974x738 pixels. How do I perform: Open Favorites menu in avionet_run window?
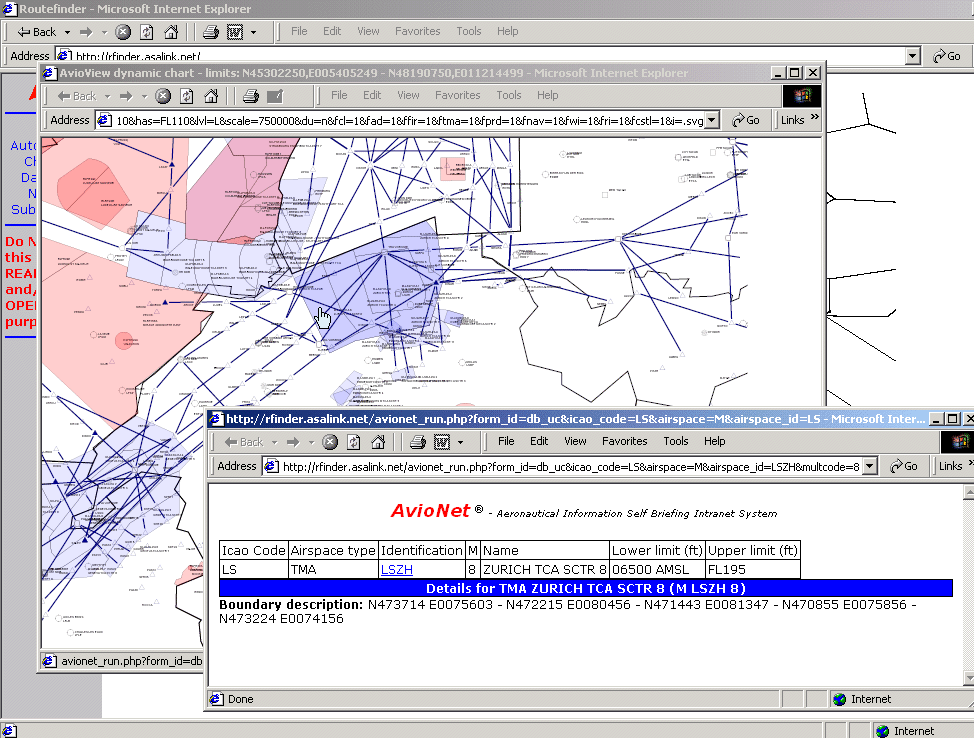pos(624,441)
